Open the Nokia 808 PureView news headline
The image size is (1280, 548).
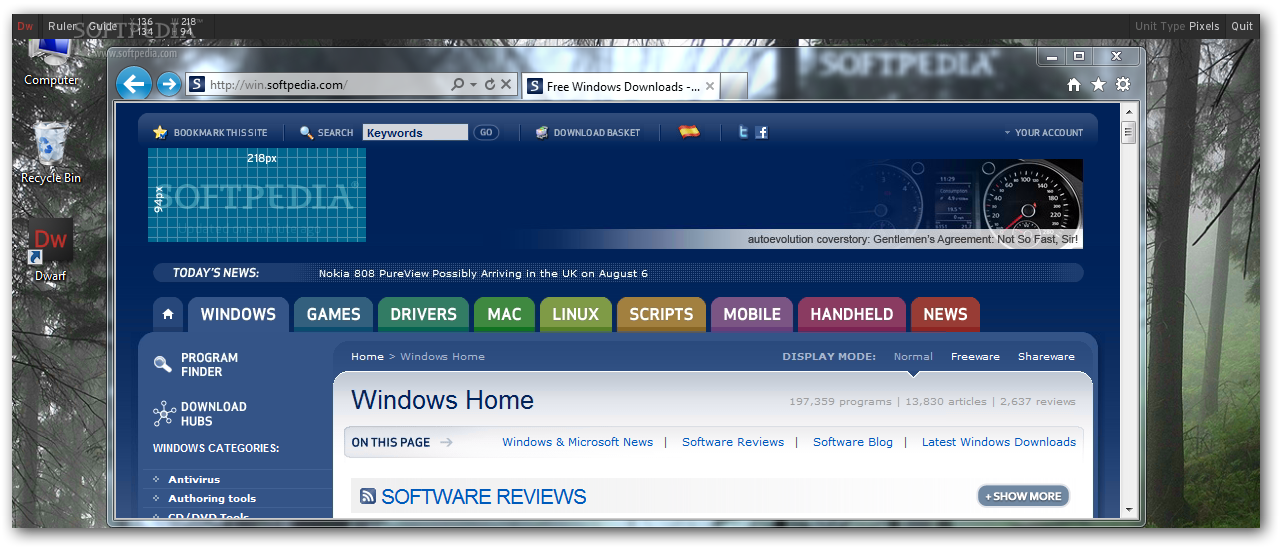[483, 273]
